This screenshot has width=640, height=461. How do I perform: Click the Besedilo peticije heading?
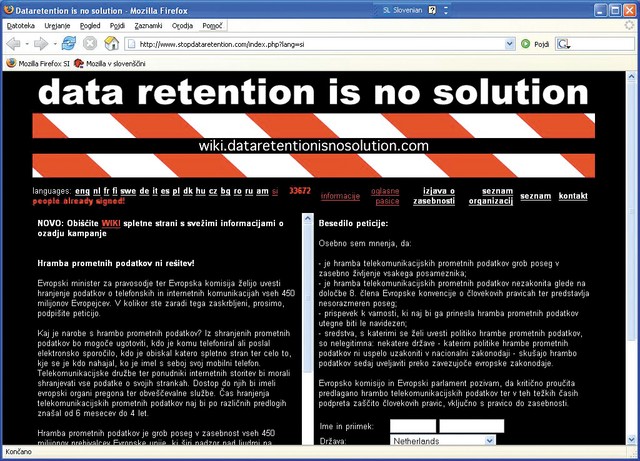(x=353, y=223)
